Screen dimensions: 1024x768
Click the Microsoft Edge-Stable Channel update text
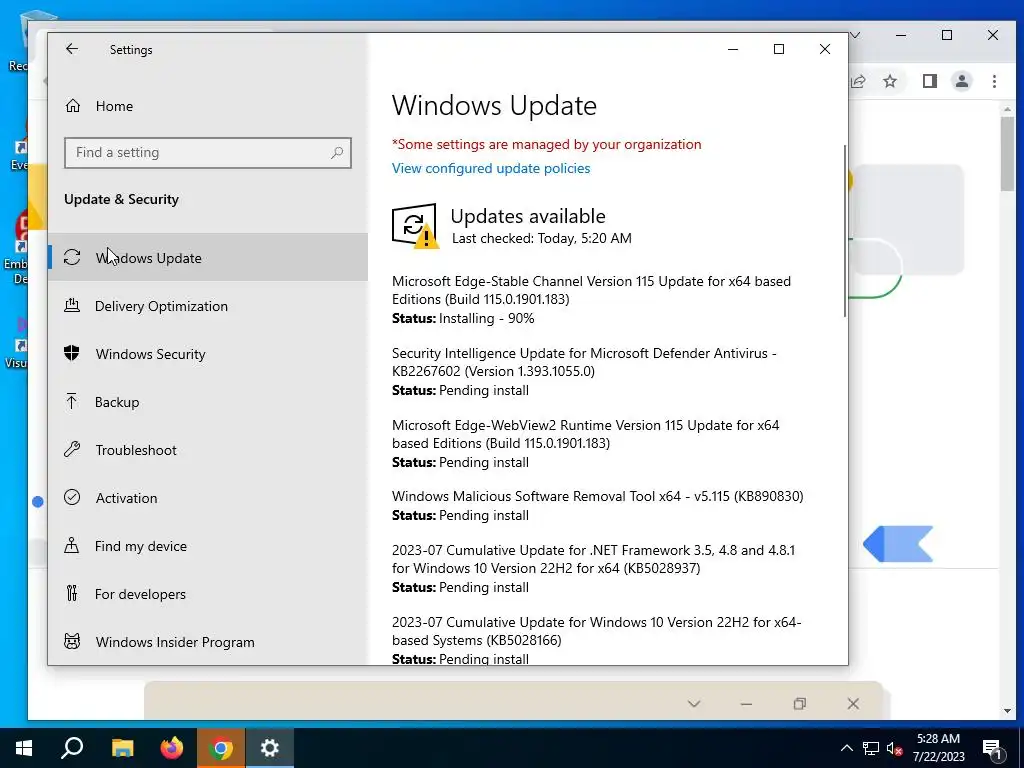coord(591,290)
